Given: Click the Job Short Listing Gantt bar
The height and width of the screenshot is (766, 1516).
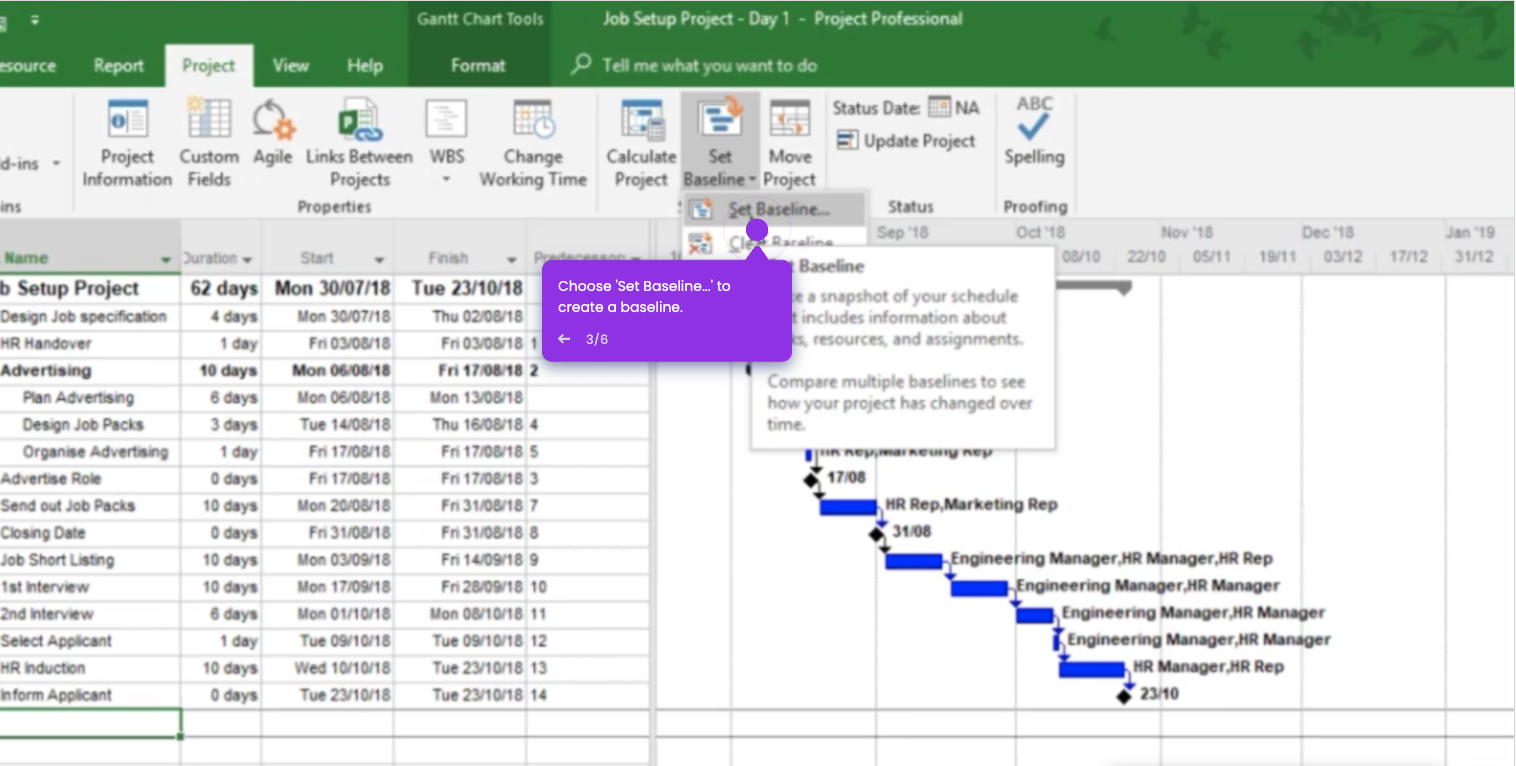Looking at the screenshot, I should tap(914, 561).
